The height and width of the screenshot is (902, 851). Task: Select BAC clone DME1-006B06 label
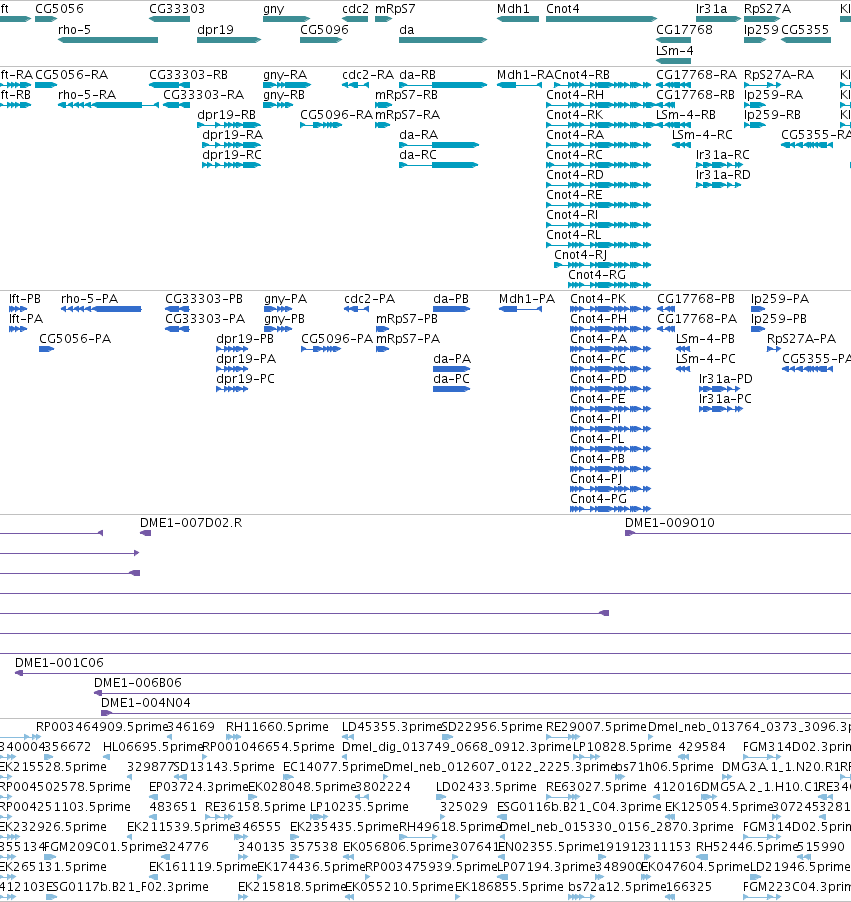click(138, 683)
